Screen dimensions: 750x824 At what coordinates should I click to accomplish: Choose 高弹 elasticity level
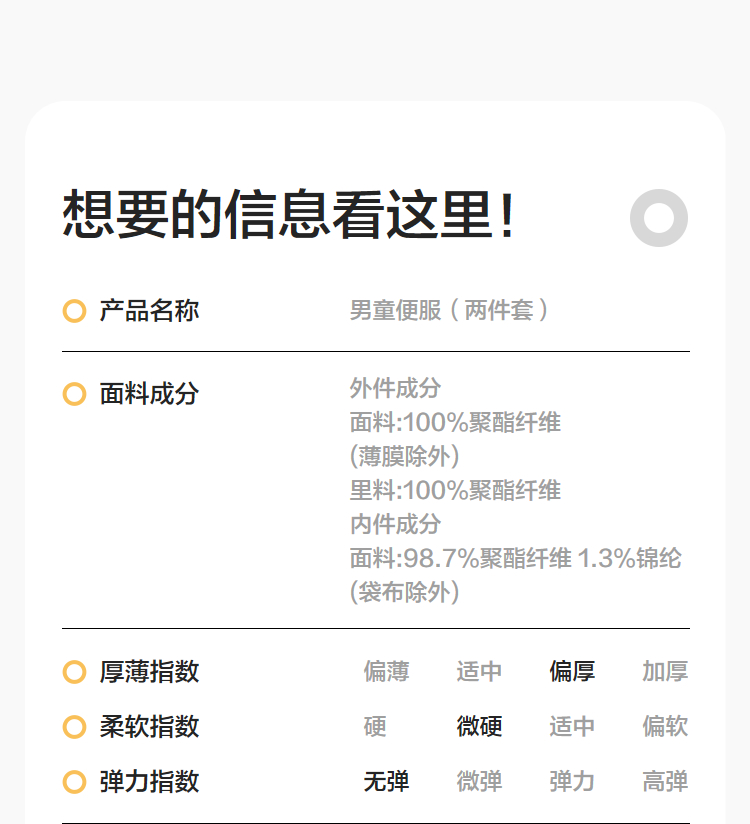665,782
